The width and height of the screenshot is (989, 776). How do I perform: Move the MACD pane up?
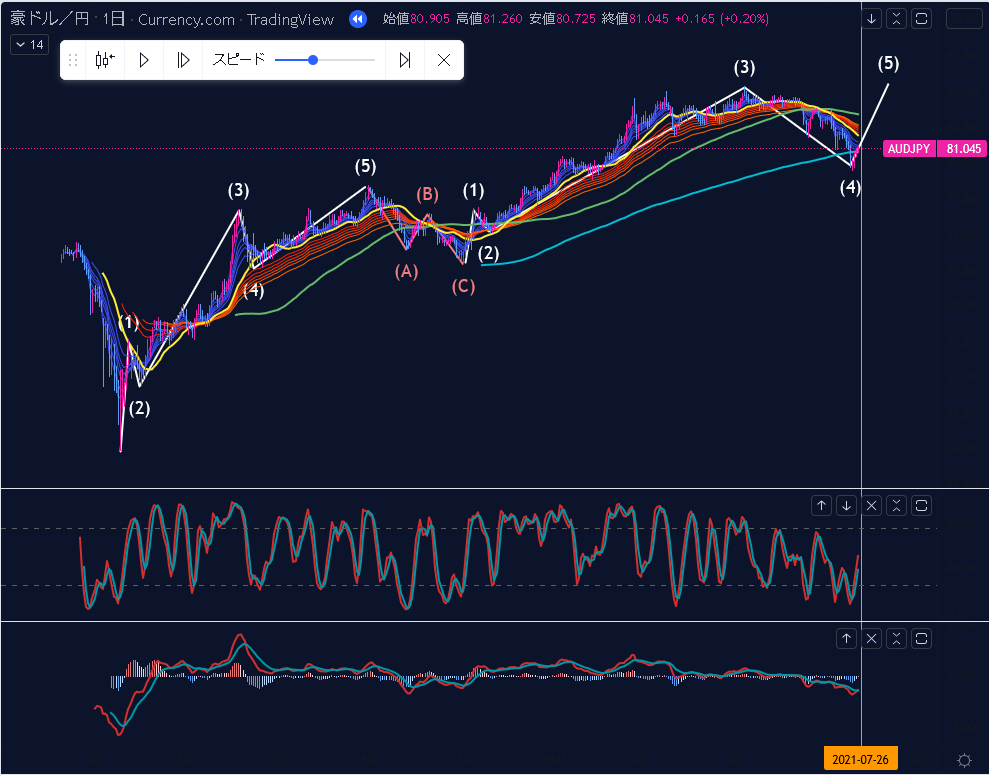point(847,638)
